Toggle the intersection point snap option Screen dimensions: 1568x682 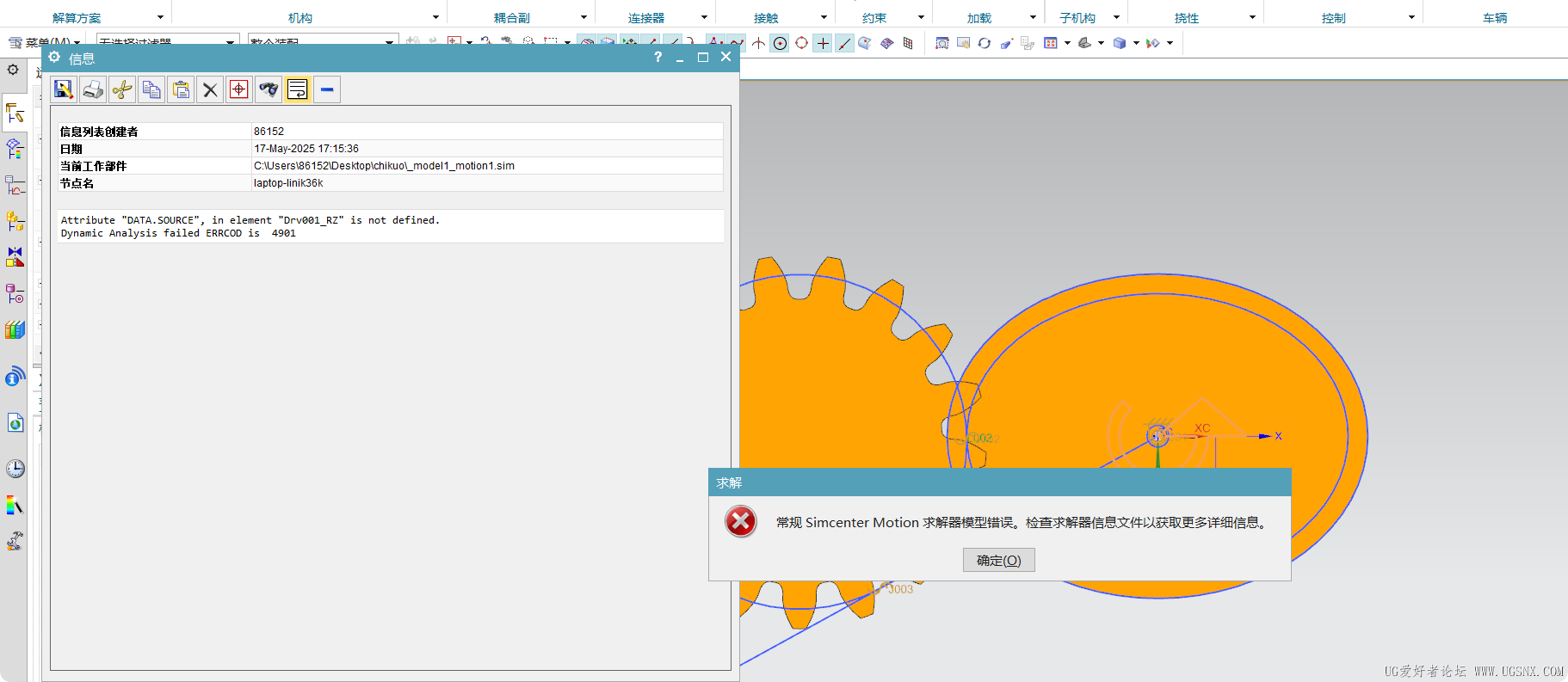pos(758,43)
